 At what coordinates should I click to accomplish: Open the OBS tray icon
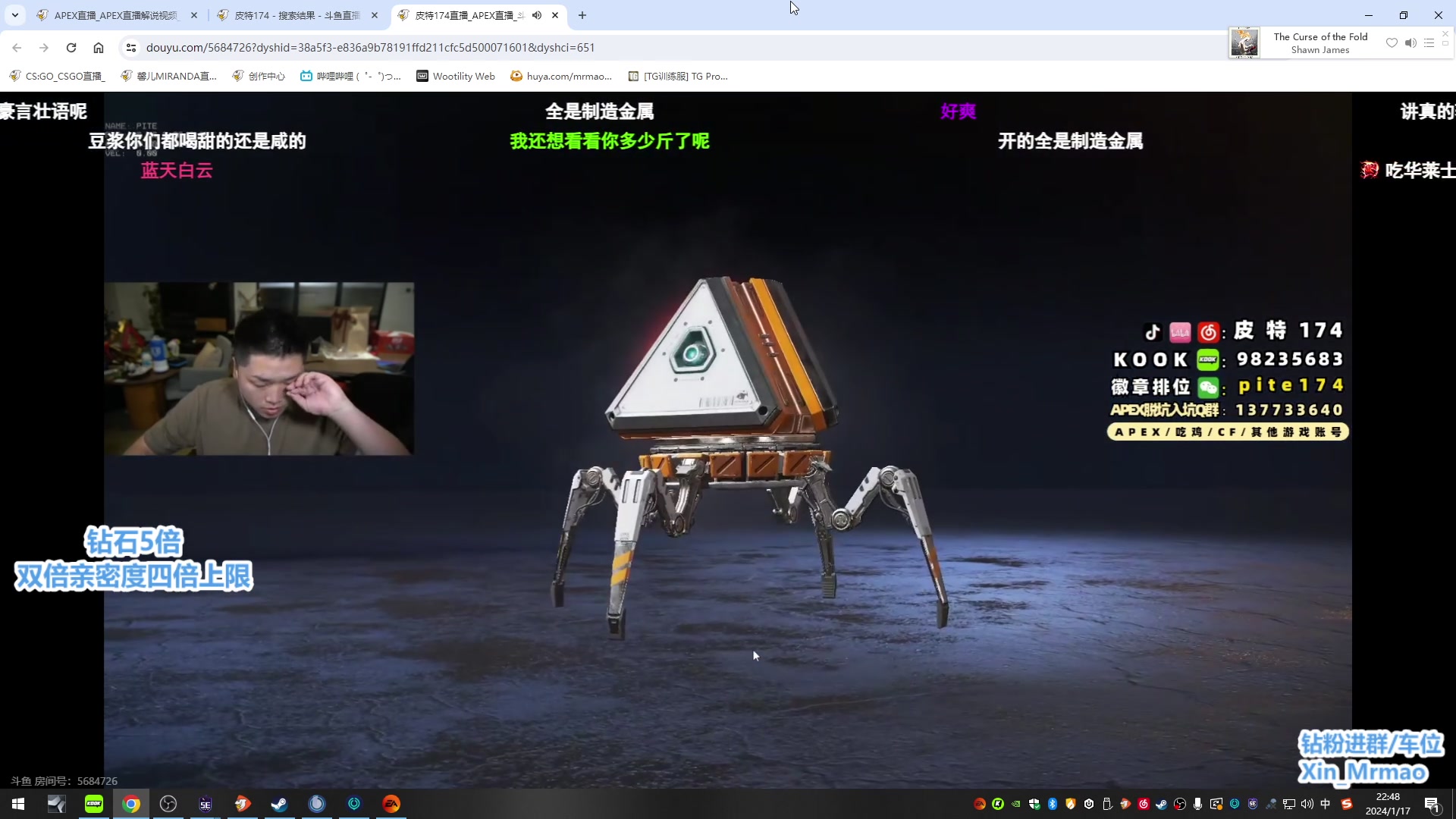click(1180, 804)
